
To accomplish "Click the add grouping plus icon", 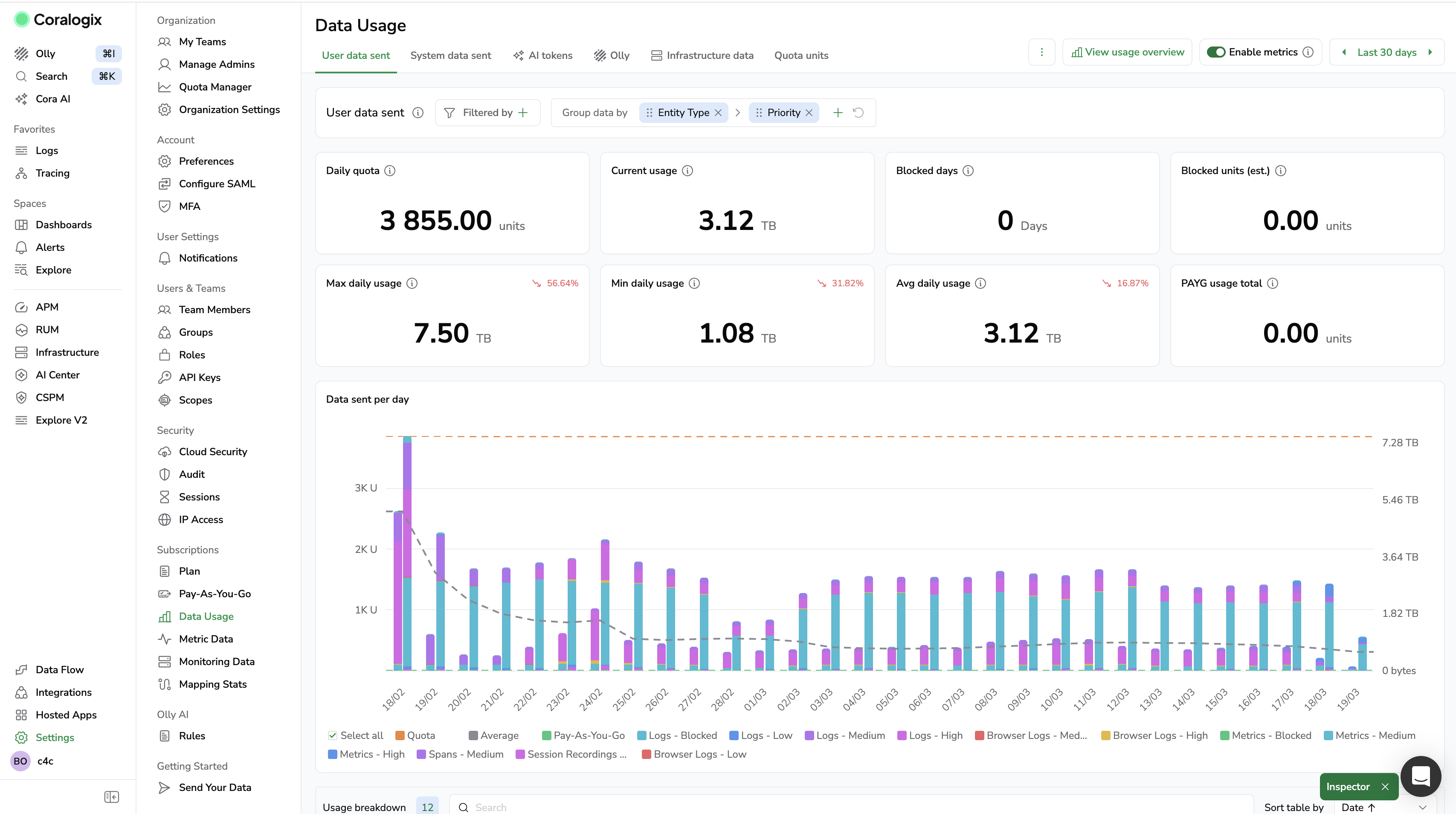I will pyautogui.click(x=838, y=113).
